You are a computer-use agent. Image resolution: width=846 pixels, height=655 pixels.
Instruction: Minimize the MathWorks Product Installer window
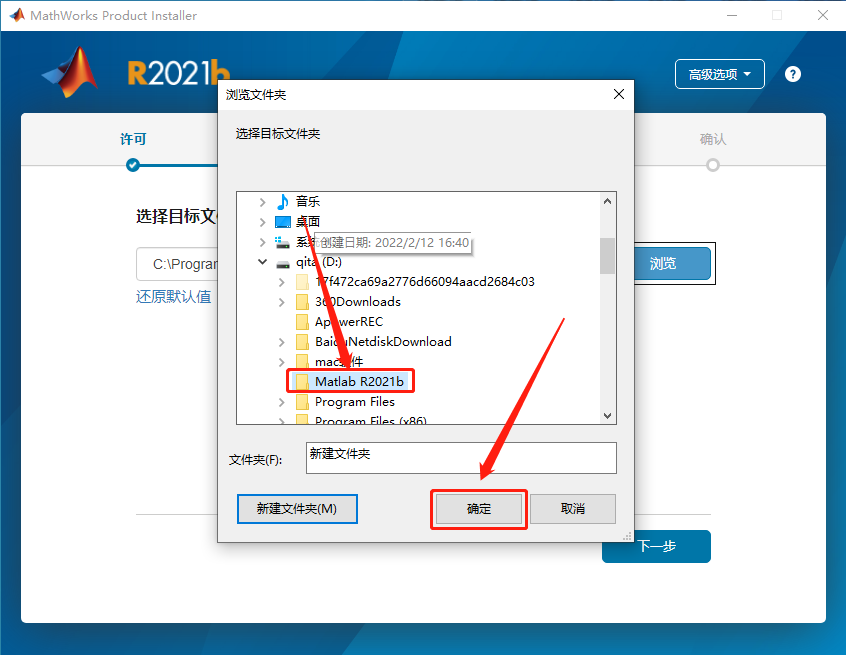point(732,15)
